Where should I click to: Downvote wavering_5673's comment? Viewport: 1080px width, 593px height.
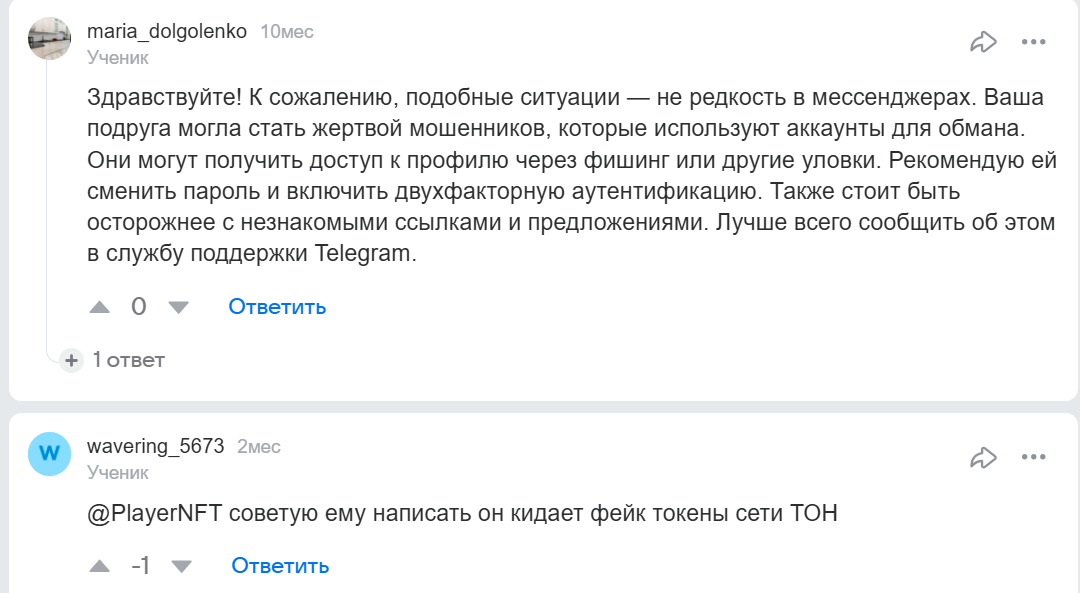tap(181, 566)
